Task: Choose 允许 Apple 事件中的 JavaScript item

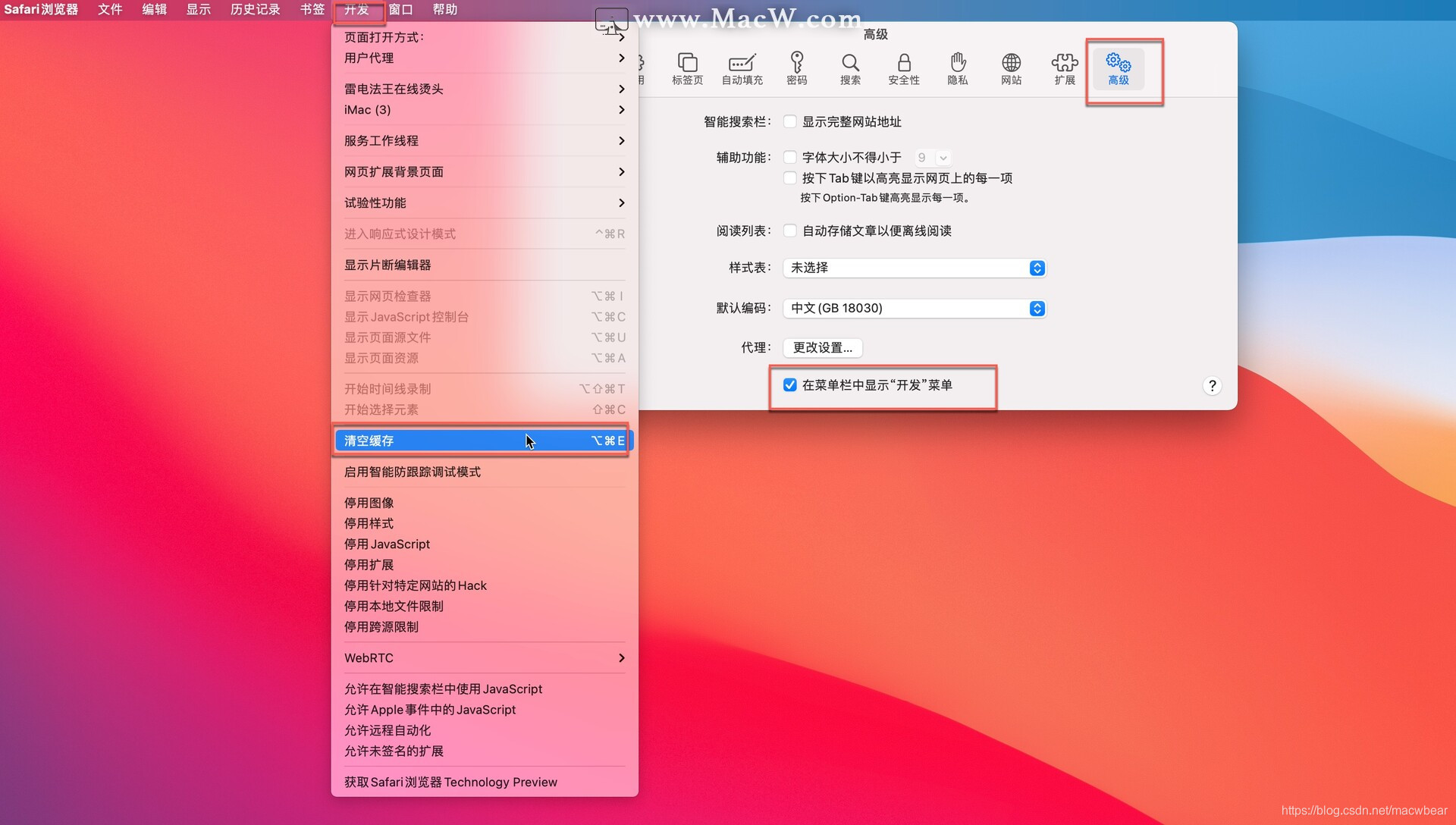Action: (x=485, y=710)
